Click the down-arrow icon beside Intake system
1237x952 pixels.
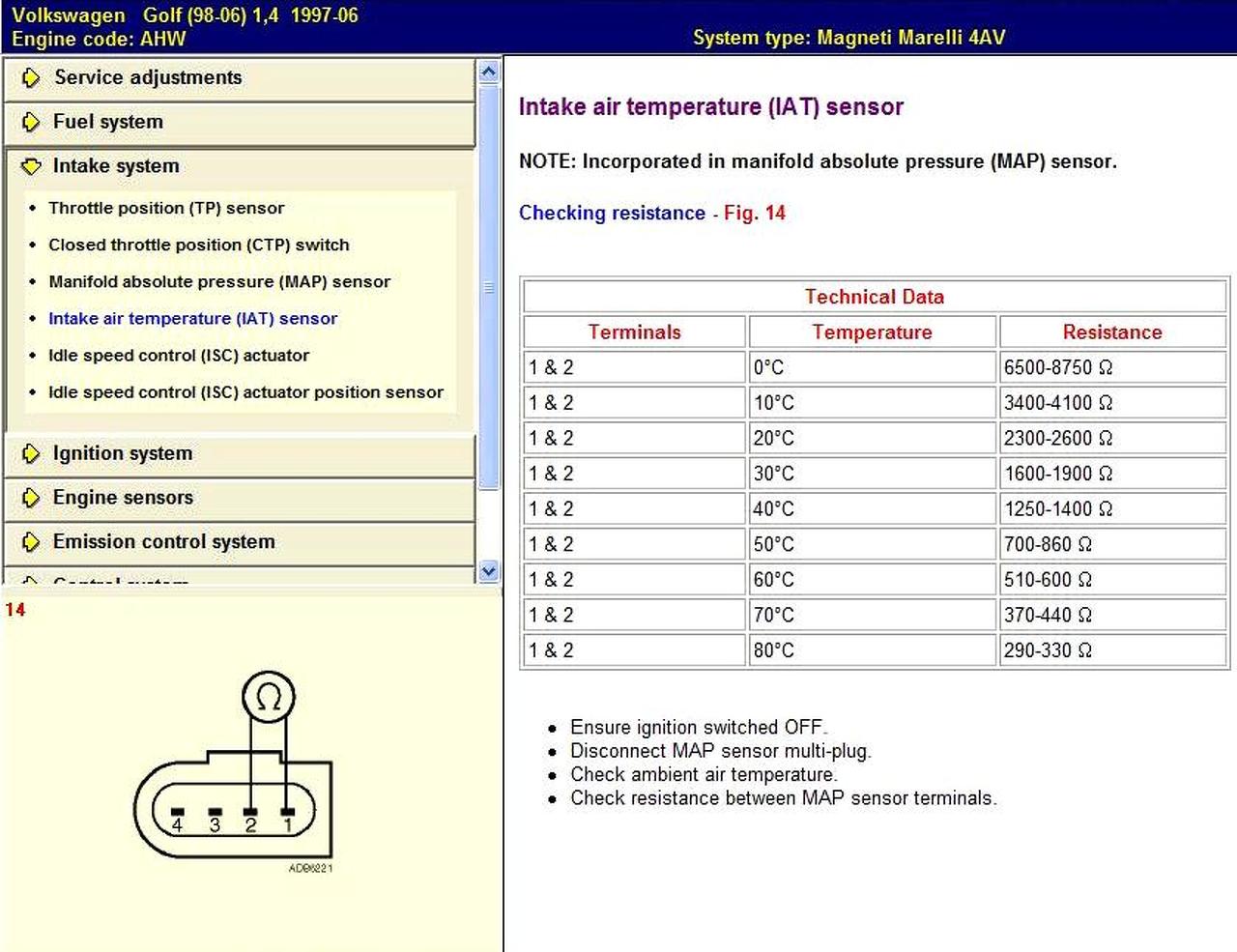[x=31, y=166]
